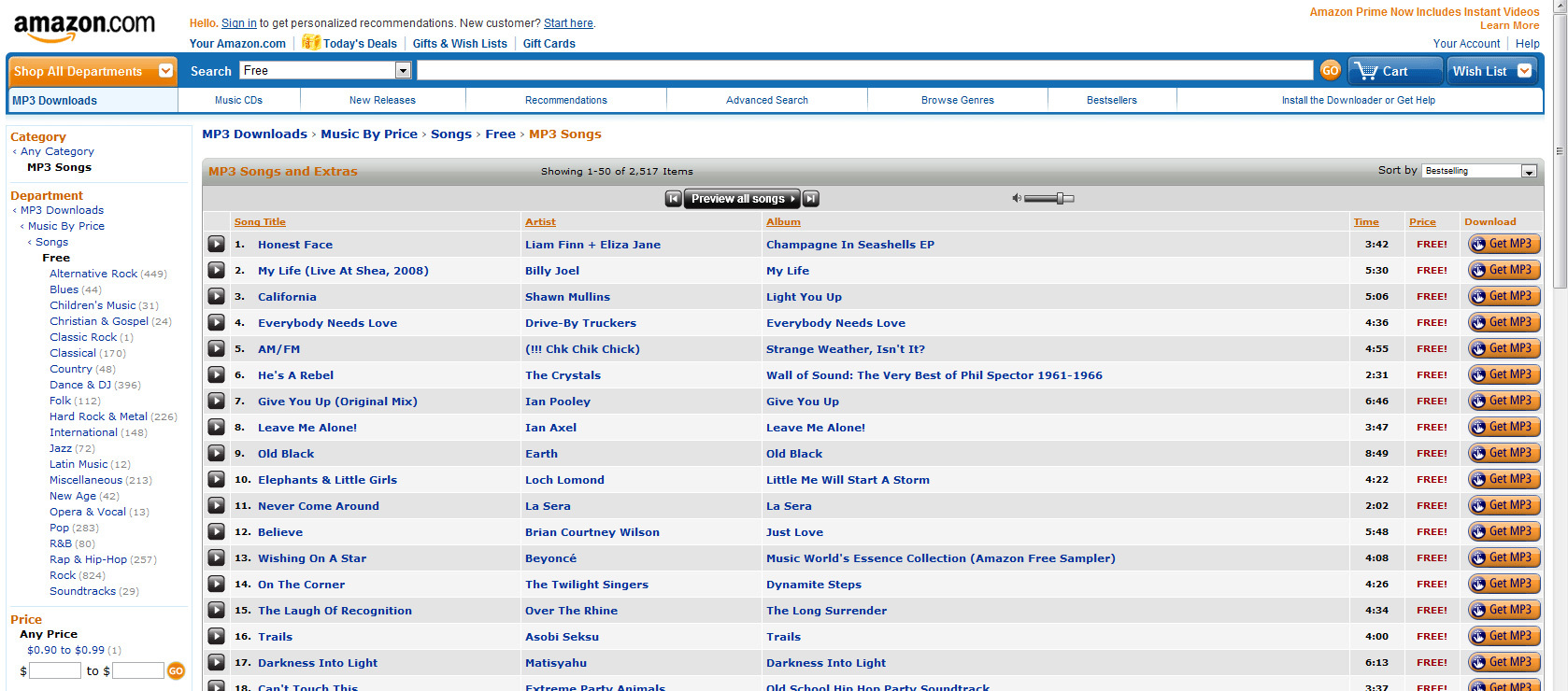Go back to Any Category

coord(57,151)
